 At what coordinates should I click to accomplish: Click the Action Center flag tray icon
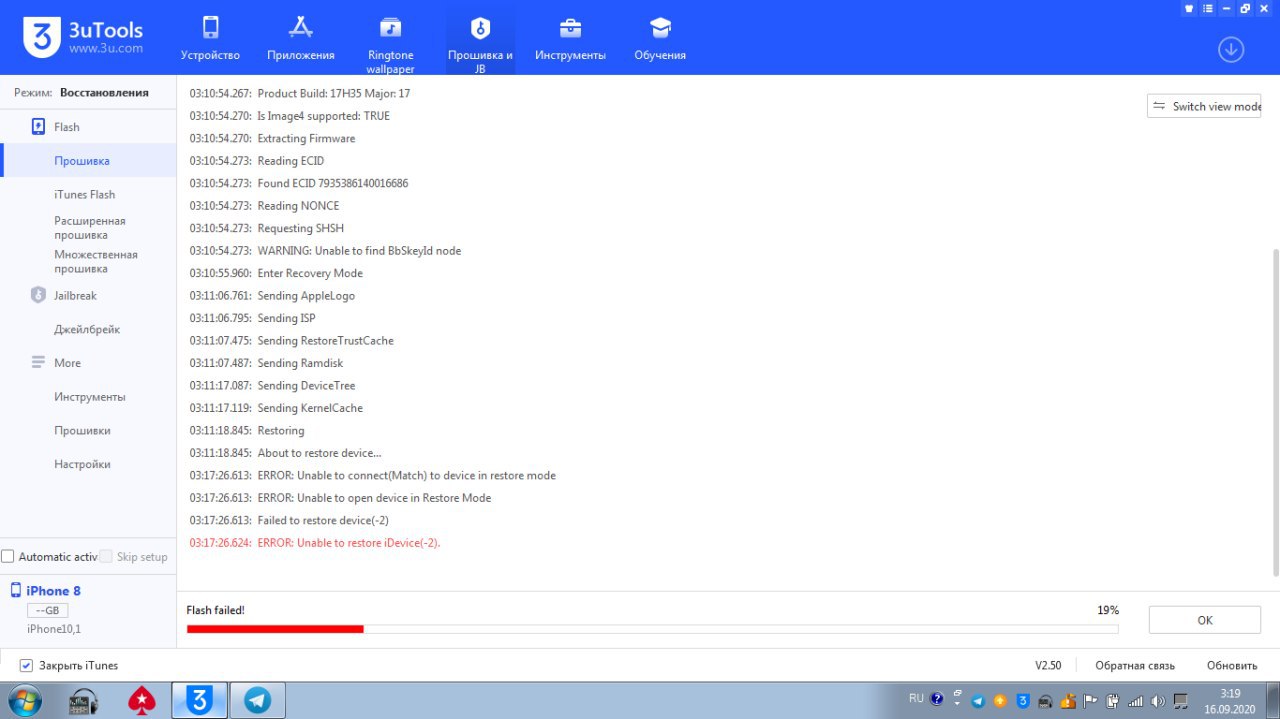point(1090,701)
